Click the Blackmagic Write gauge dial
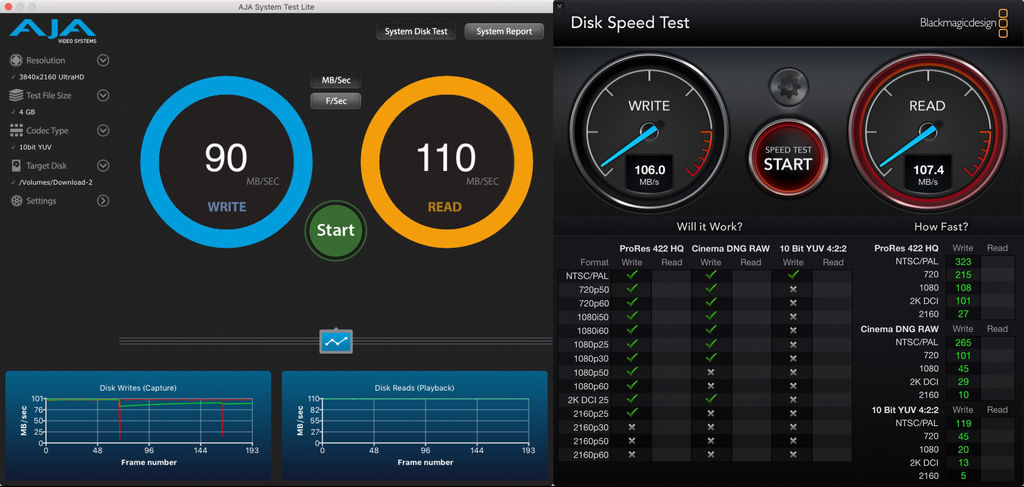Viewport: 1024px width, 487px height. click(648, 131)
